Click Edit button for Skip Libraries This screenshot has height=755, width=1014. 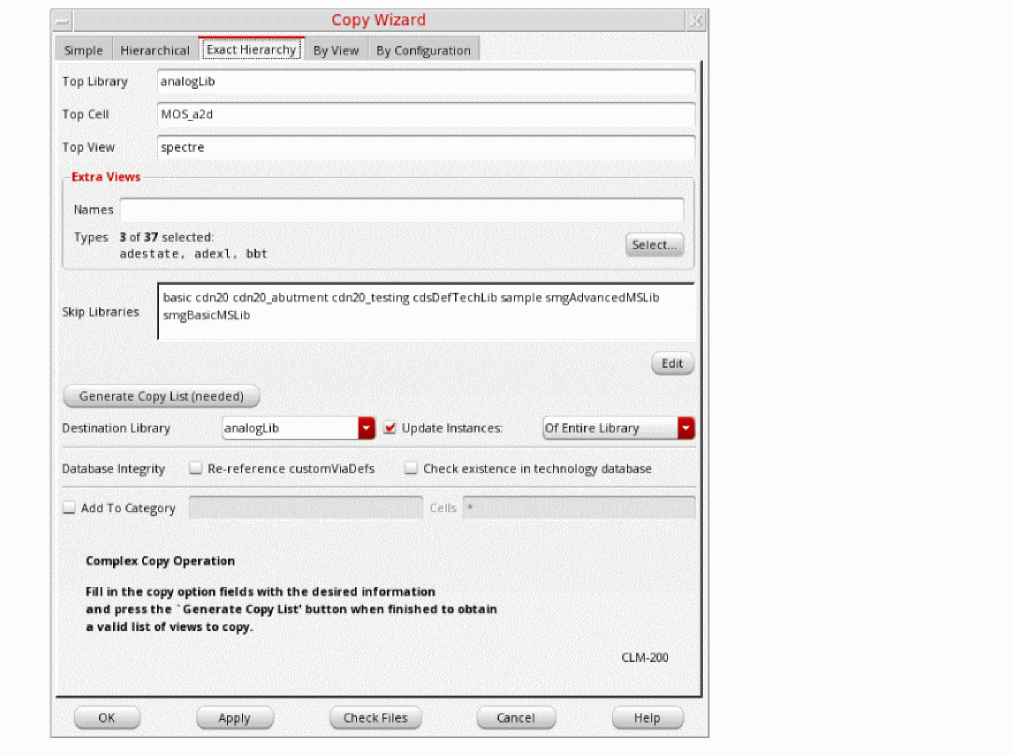pyautogui.click(x=672, y=364)
